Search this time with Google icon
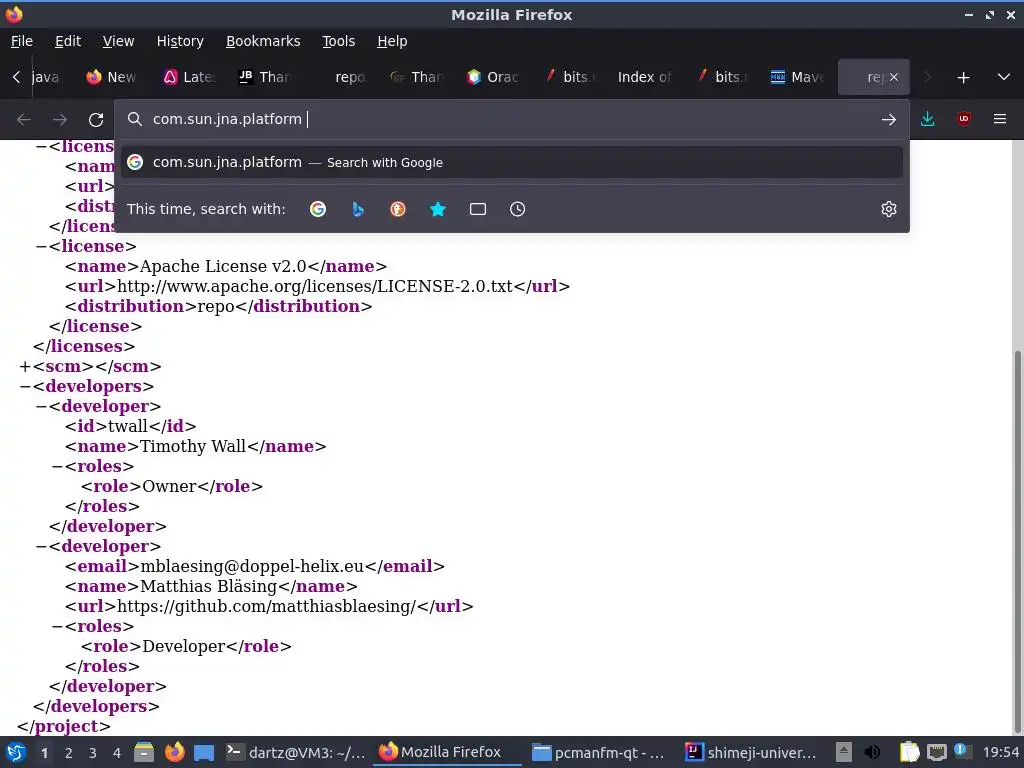Image resolution: width=1024 pixels, height=768 pixels. 318,209
